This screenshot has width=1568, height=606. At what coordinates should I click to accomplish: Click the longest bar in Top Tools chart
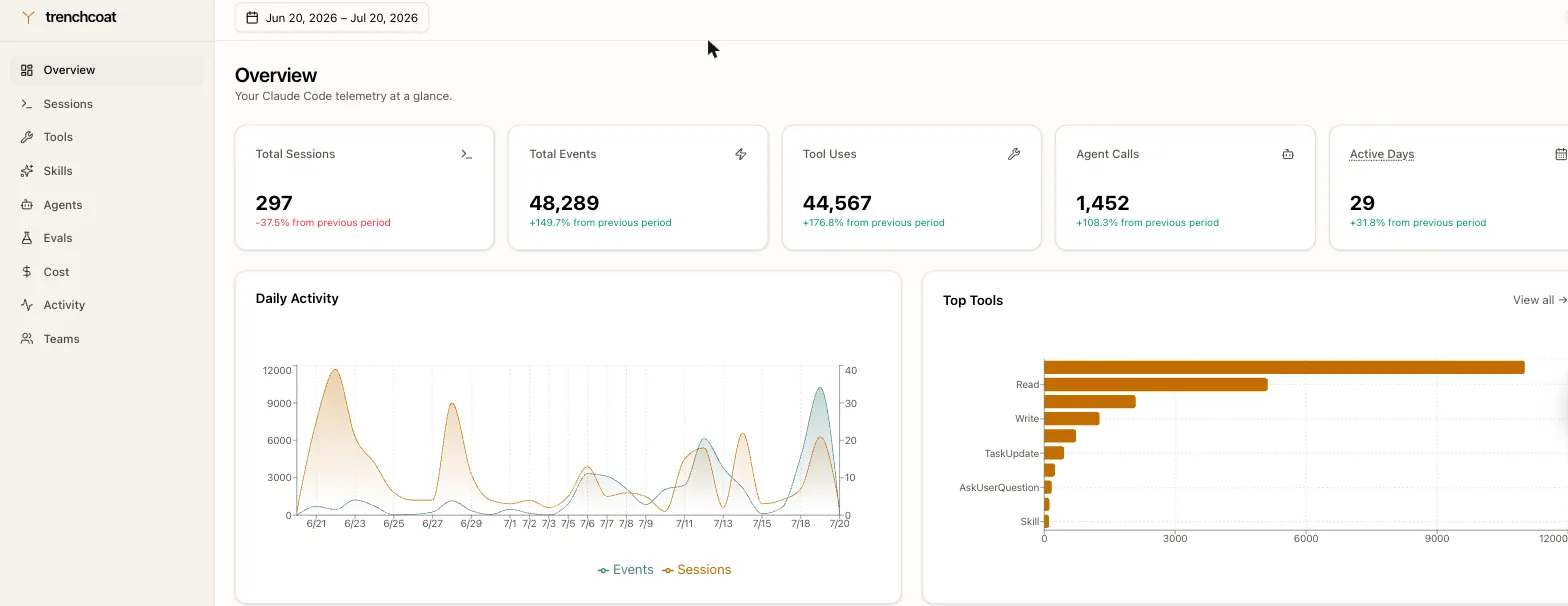pyautogui.click(x=1284, y=367)
